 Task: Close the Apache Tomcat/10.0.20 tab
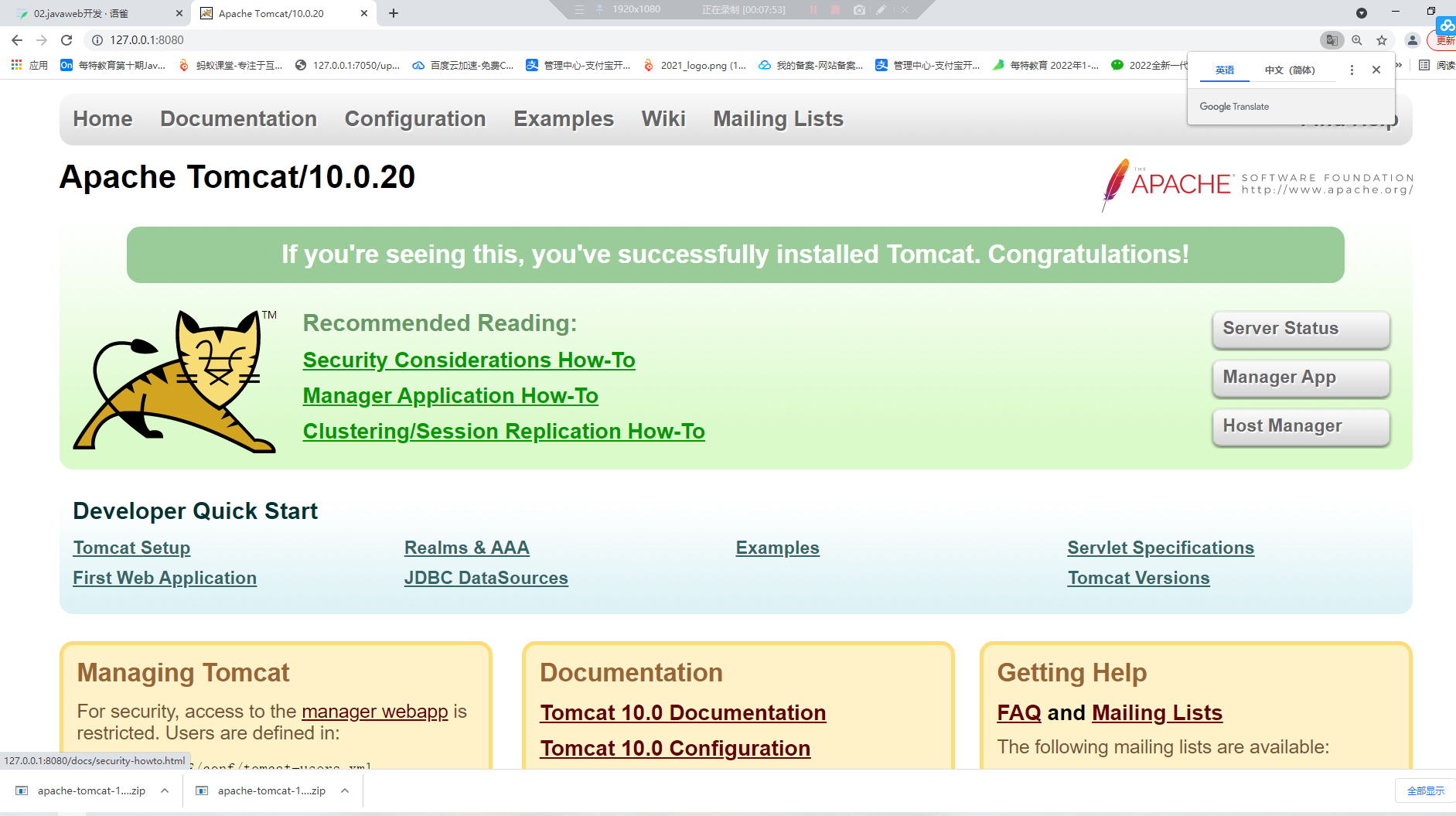coord(365,13)
